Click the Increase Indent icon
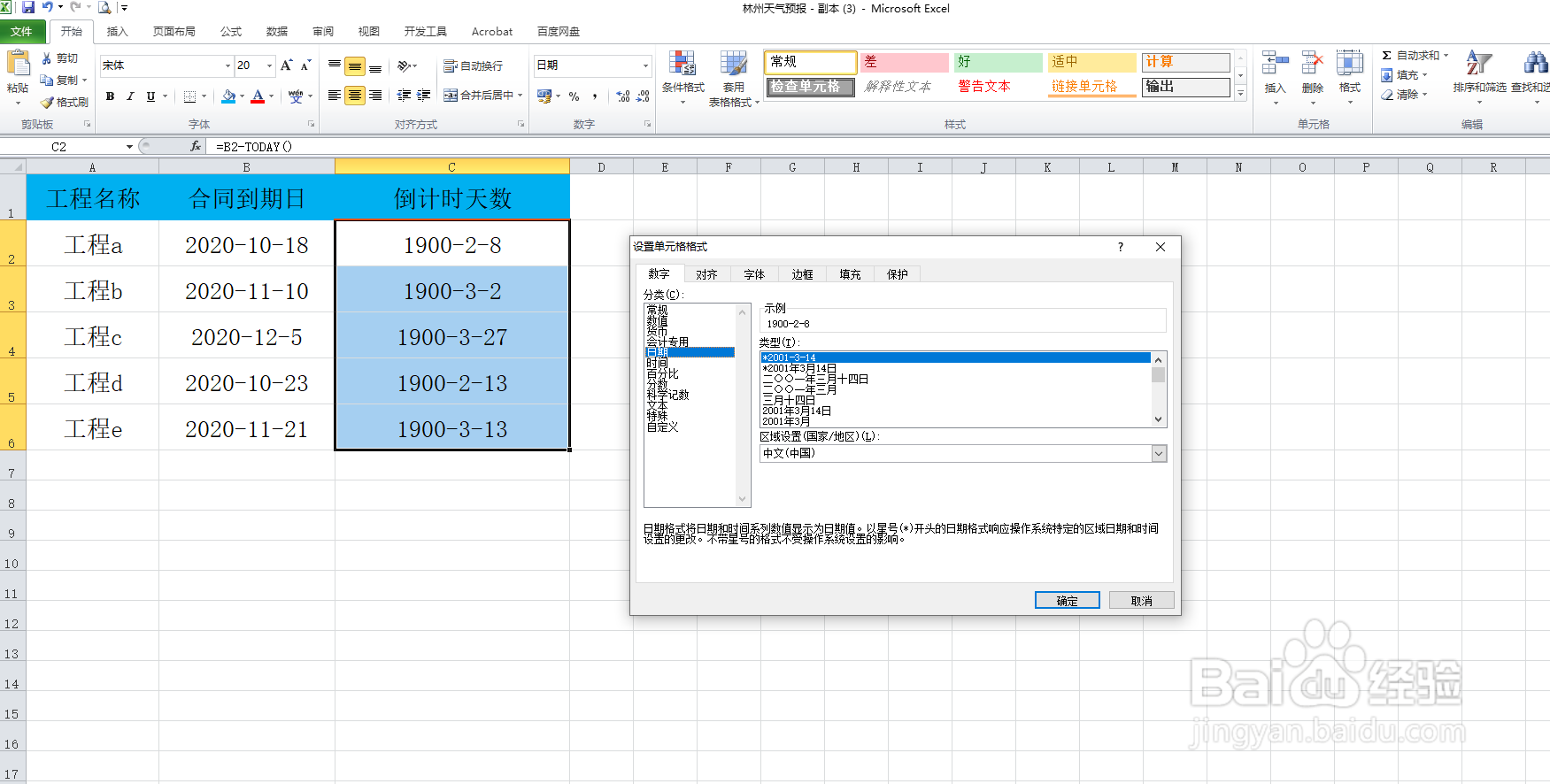This screenshot has height=784, width=1550. point(424,96)
